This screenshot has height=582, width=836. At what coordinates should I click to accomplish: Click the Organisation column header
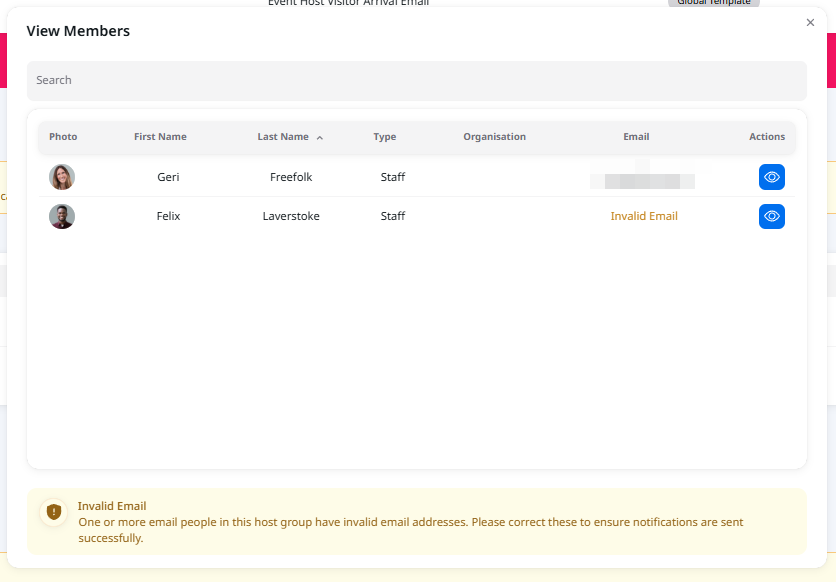click(494, 137)
